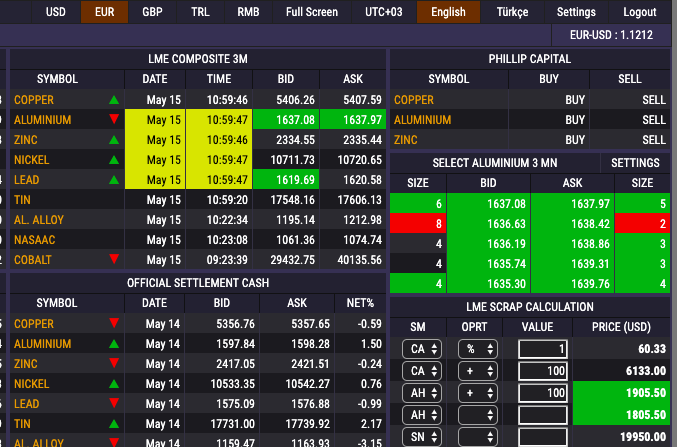Click OFFICIAL SETTLEMENT CASH header
677x447 pixels.
pyautogui.click(x=198, y=283)
